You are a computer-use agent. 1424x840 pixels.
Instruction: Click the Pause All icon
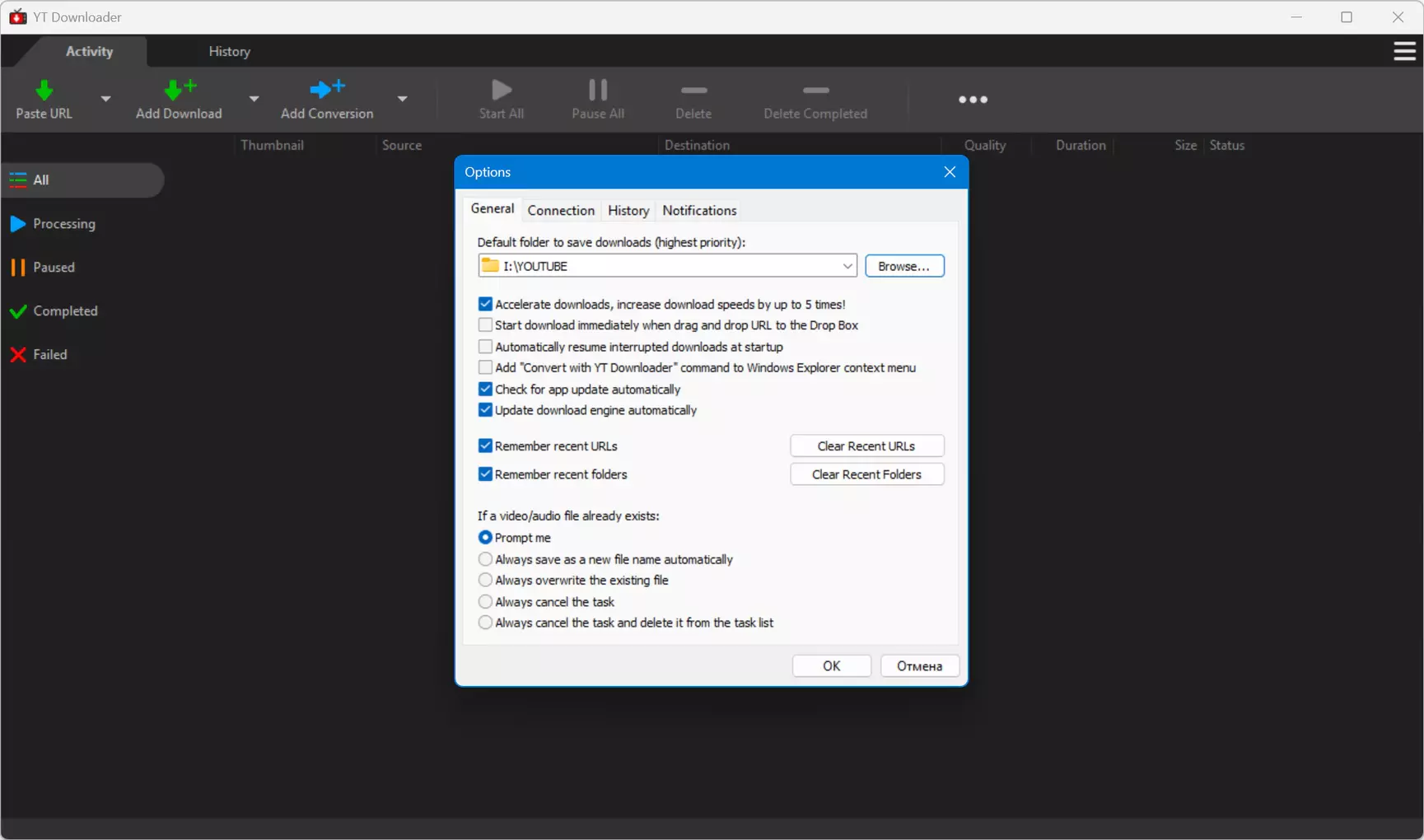598,90
